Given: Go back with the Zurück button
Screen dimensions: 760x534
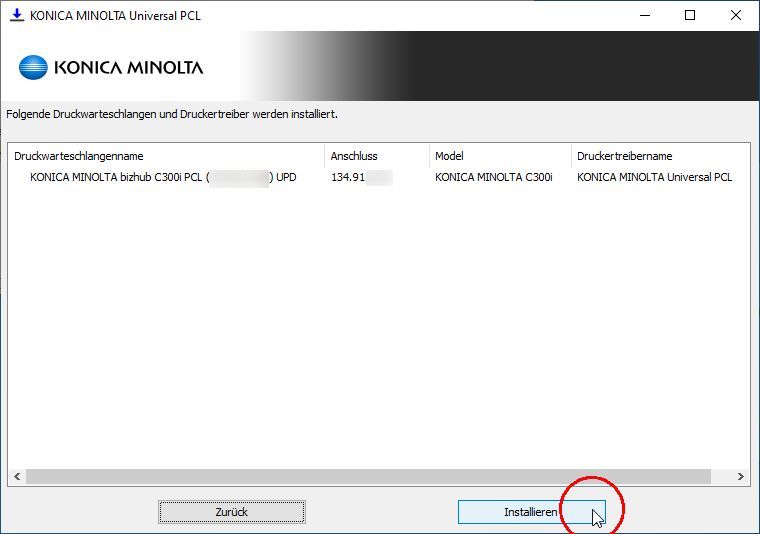Looking at the screenshot, I should pyautogui.click(x=231, y=512).
